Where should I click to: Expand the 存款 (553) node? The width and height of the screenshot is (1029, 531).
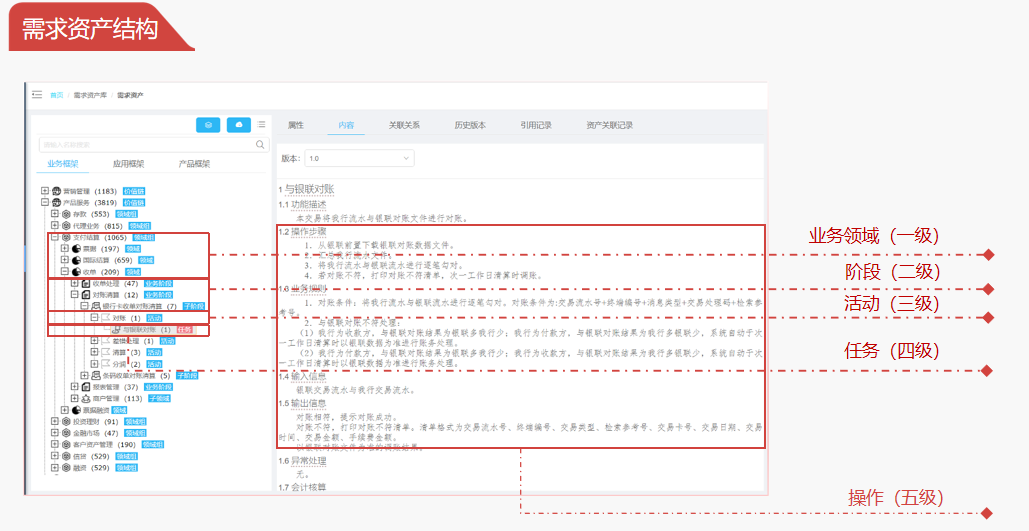click(x=55, y=214)
